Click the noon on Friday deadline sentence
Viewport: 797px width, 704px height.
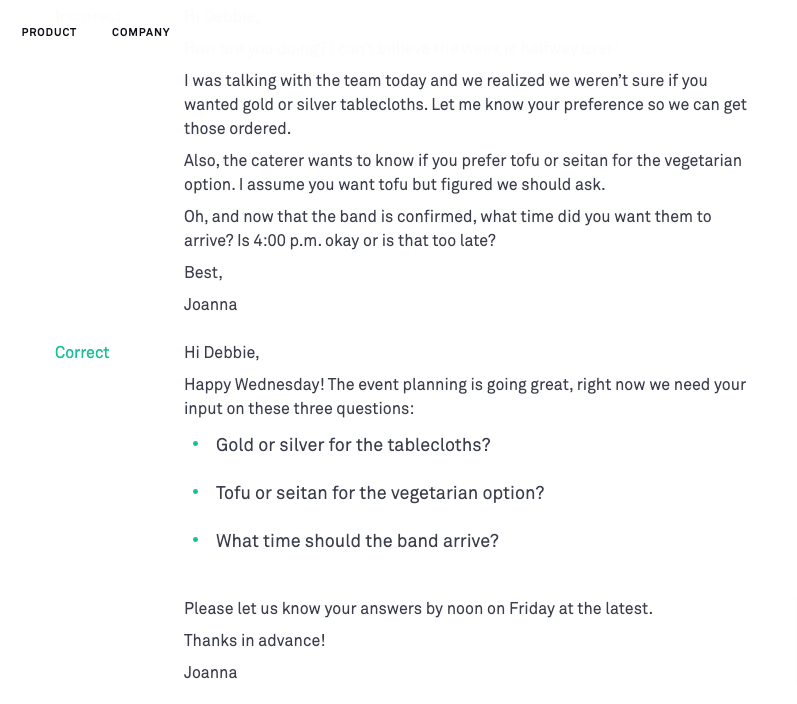click(418, 608)
